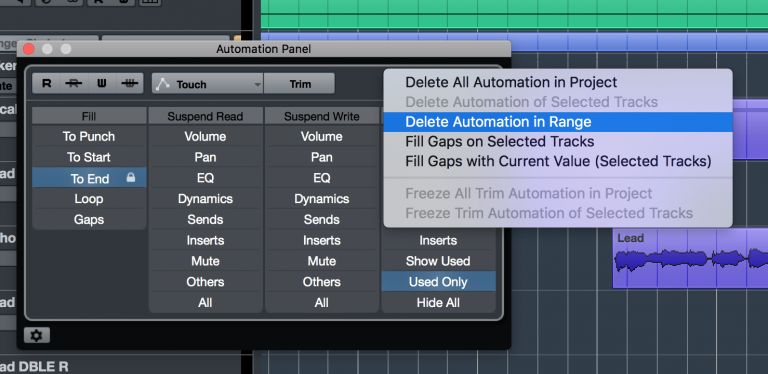
Task: Suspend Write for Pan
Action: (x=322, y=157)
